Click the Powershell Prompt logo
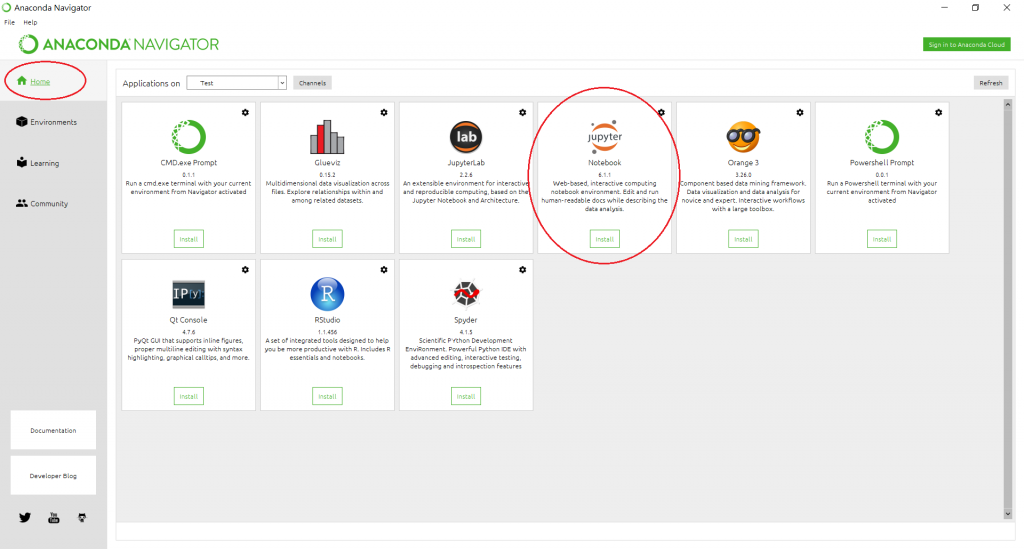 [882, 136]
